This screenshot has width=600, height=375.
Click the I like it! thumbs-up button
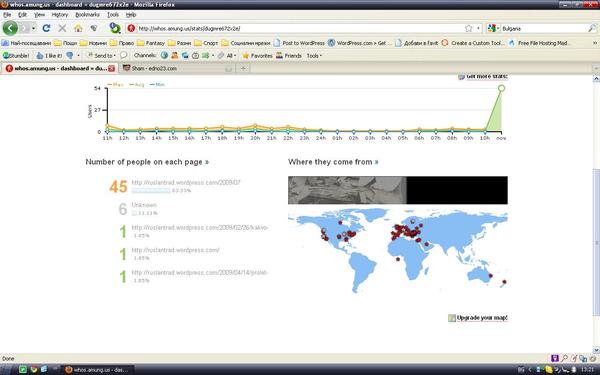(49, 55)
